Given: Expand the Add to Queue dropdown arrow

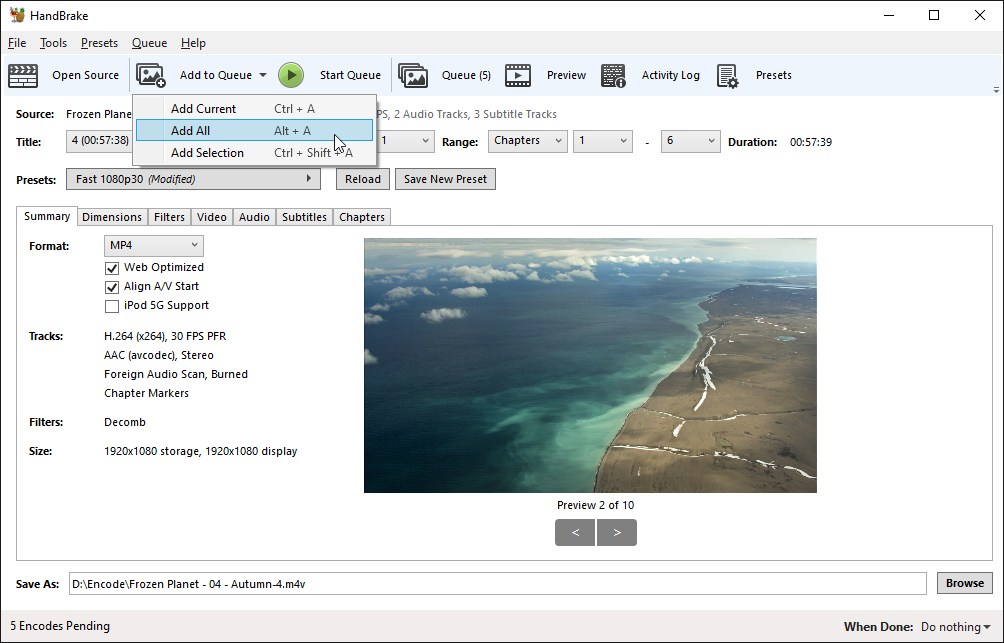Looking at the screenshot, I should (x=263, y=76).
